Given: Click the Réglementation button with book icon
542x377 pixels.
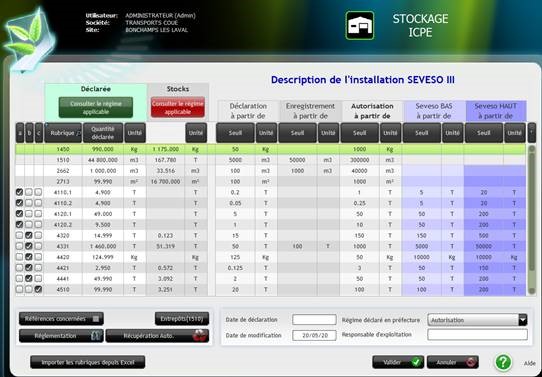Looking at the screenshot, I should [61, 336].
